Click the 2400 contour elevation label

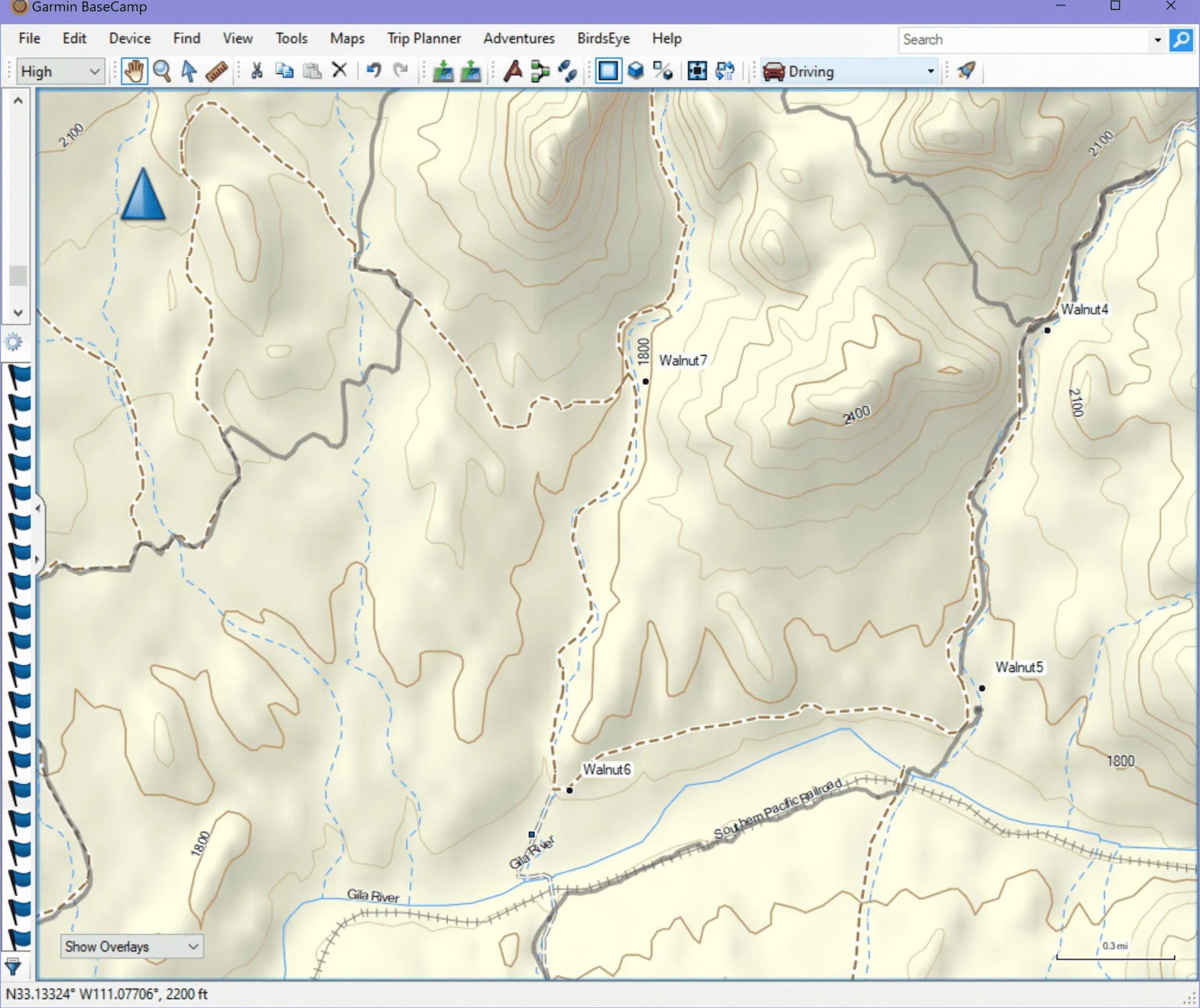point(856,414)
